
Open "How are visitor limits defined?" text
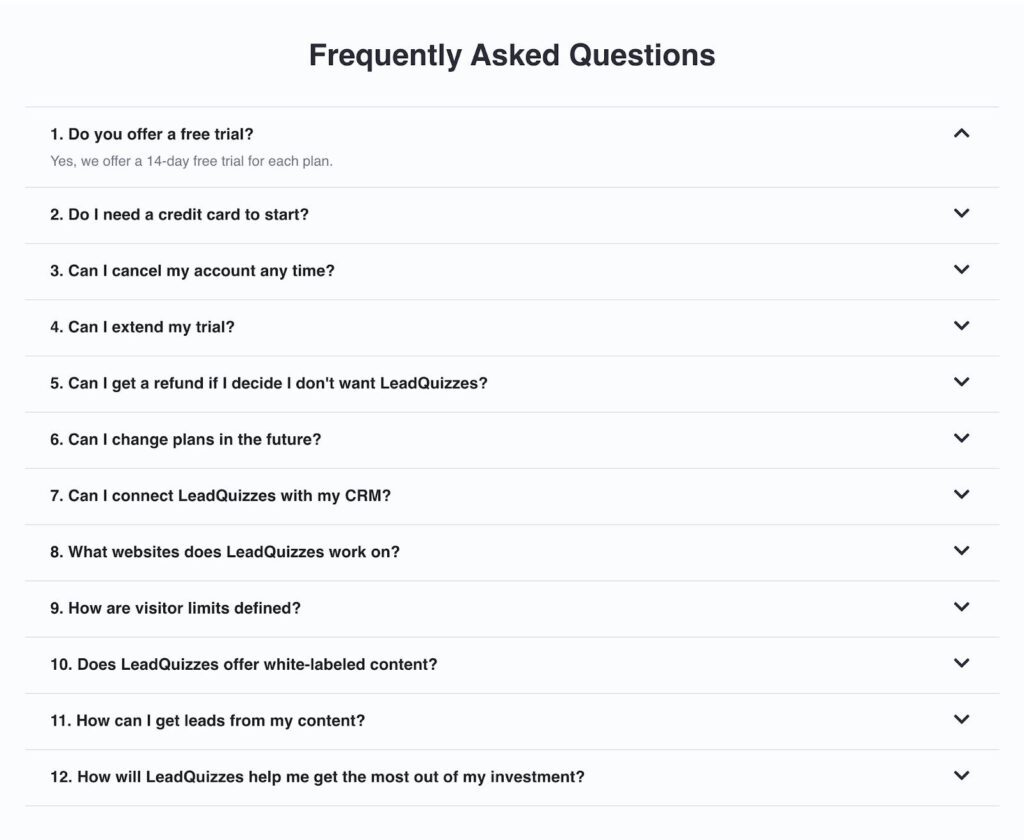click(x=175, y=608)
